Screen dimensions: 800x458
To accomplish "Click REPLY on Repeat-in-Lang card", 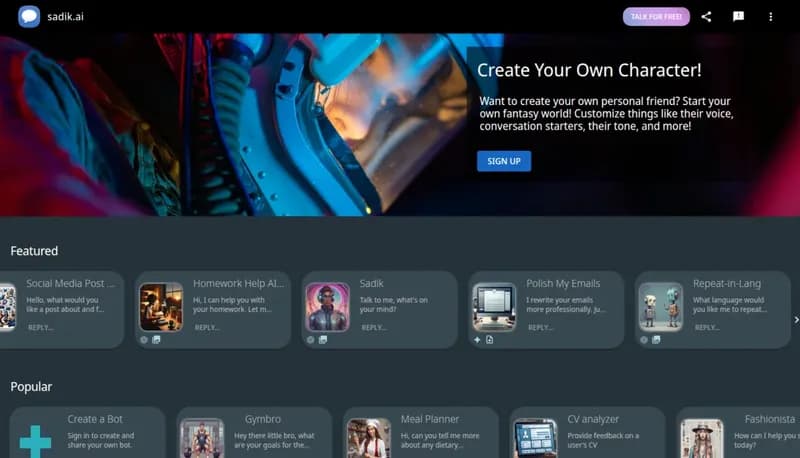I will coord(707,327).
